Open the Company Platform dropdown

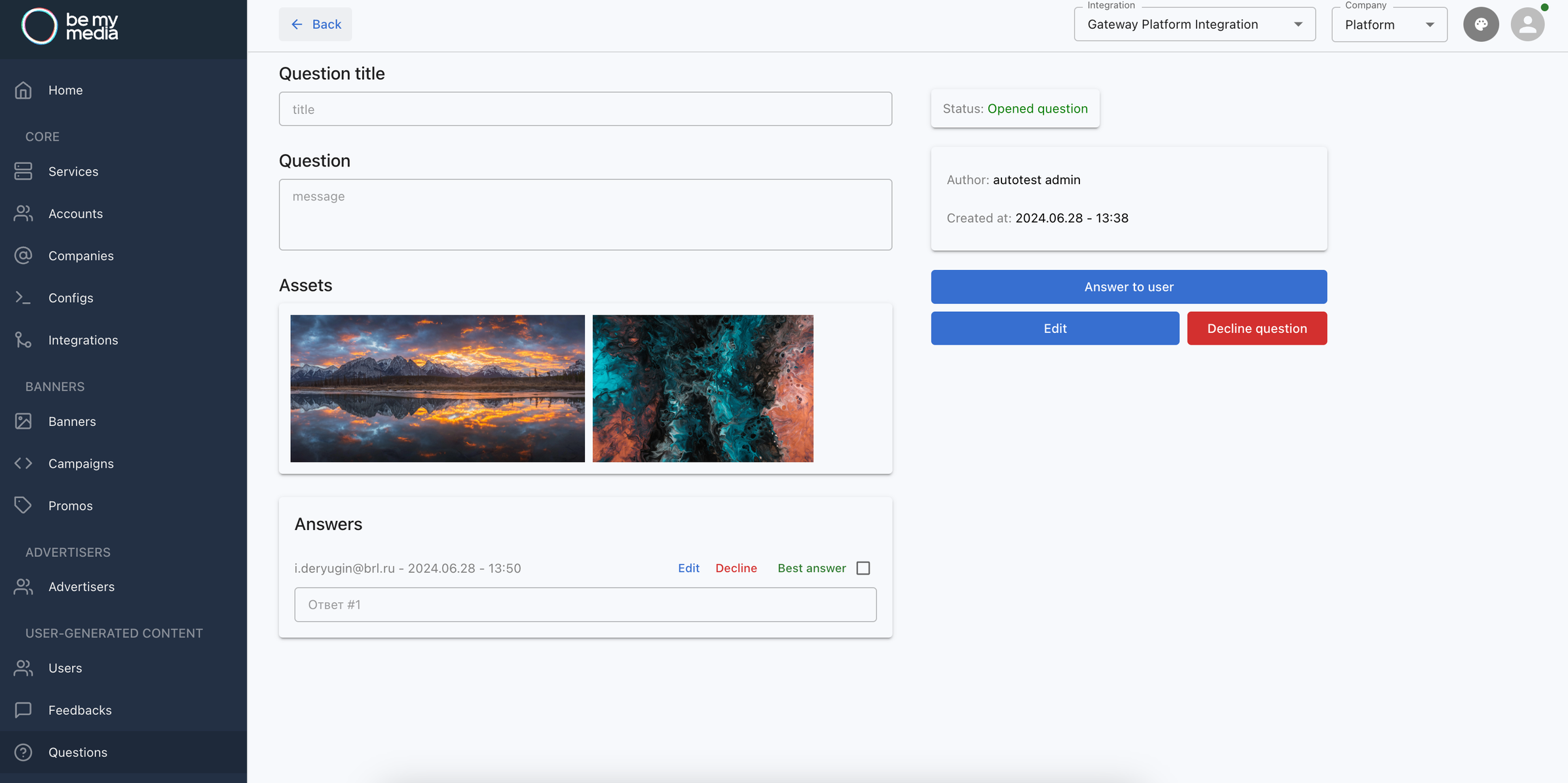coord(1389,25)
